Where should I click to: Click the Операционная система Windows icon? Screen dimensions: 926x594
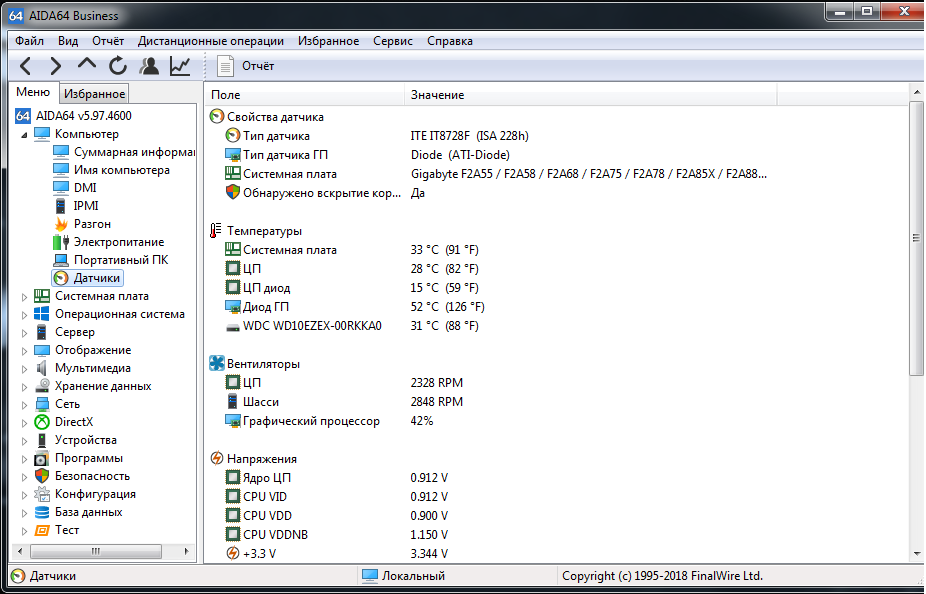(x=42, y=314)
